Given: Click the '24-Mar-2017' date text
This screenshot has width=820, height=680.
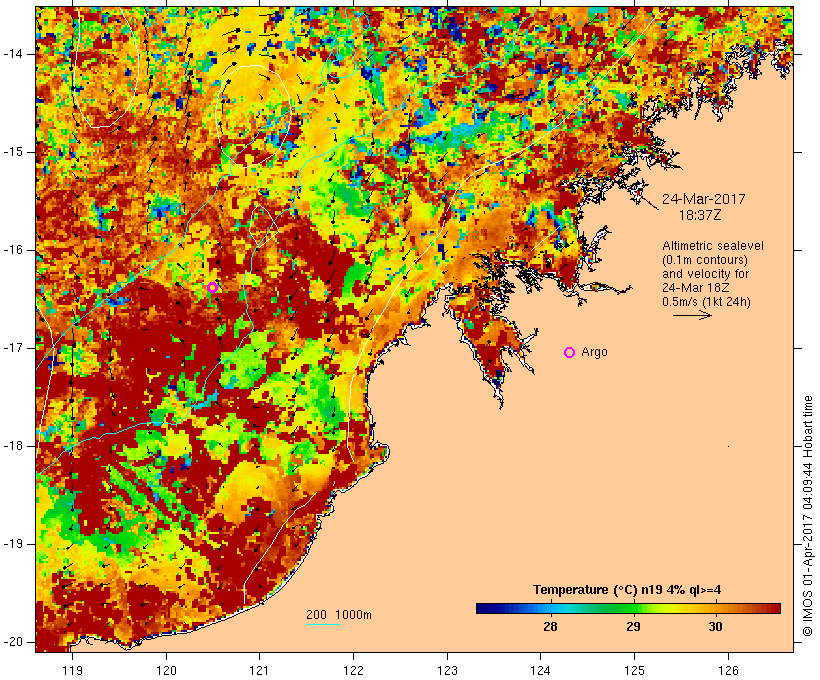Looking at the screenshot, I should click(x=703, y=199).
